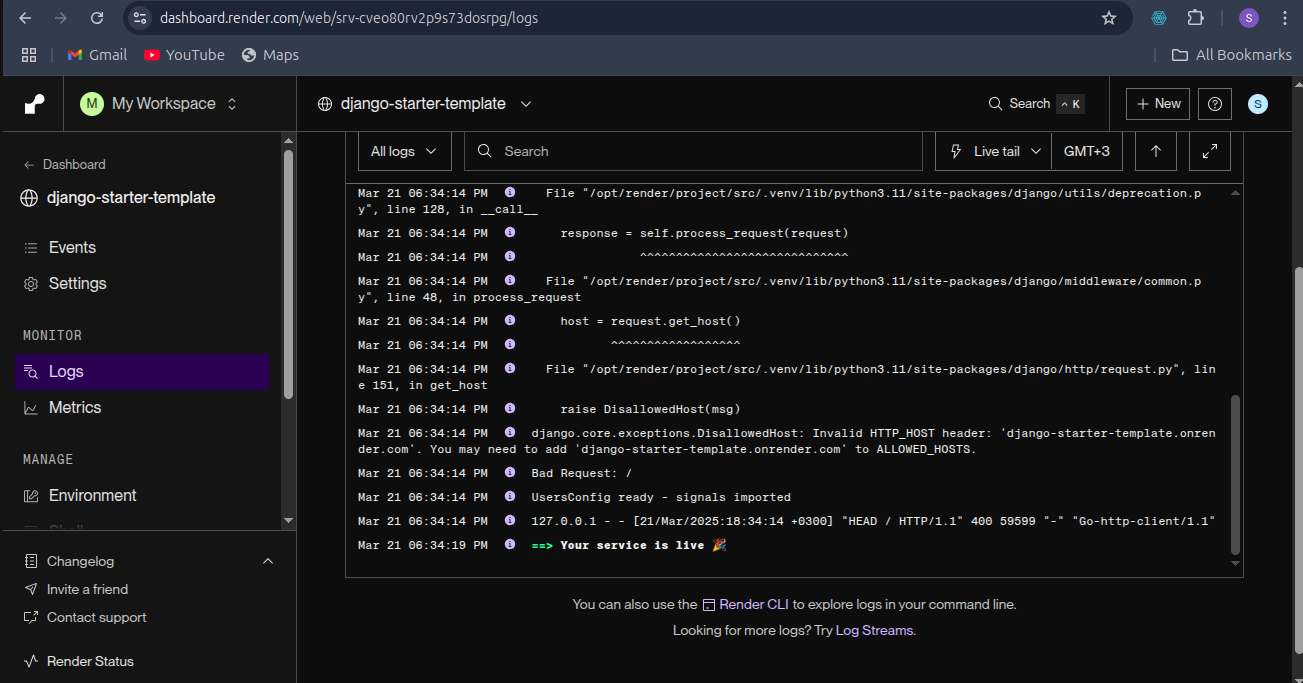Open the Render CLI link
The height and width of the screenshot is (683, 1303).
pos(745,604)
